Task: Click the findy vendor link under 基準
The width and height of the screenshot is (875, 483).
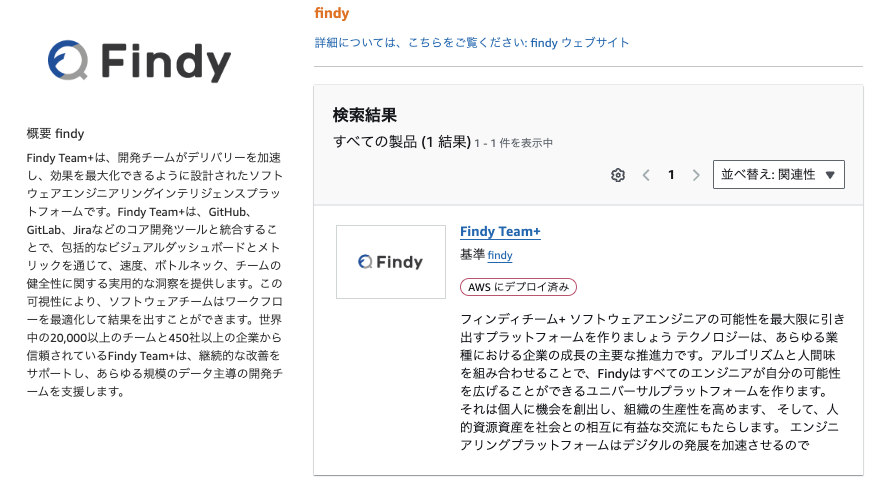Action: pyautogui.click(x=499, y=255)
